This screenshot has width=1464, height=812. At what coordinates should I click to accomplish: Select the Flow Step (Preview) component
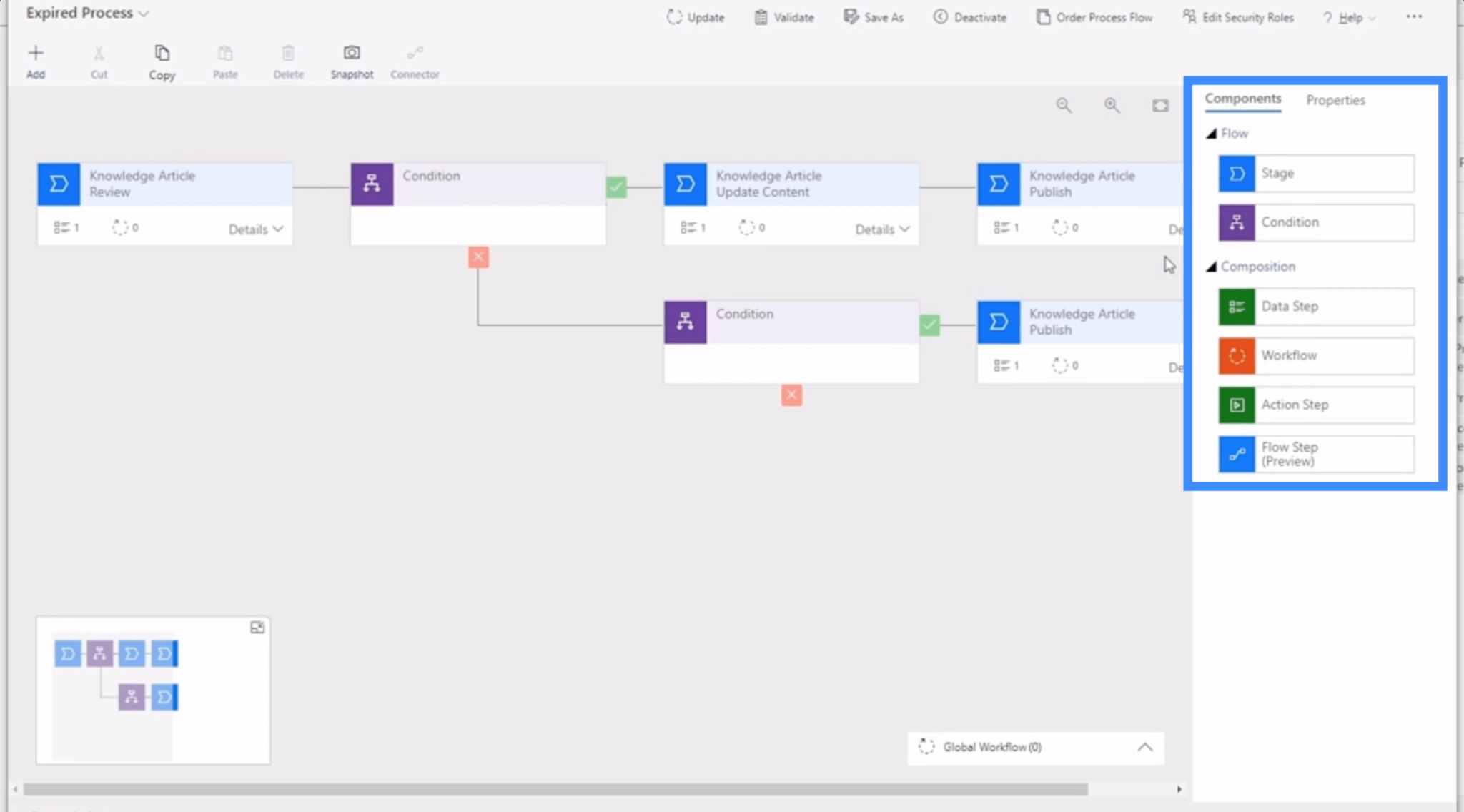coord(1316,455)
